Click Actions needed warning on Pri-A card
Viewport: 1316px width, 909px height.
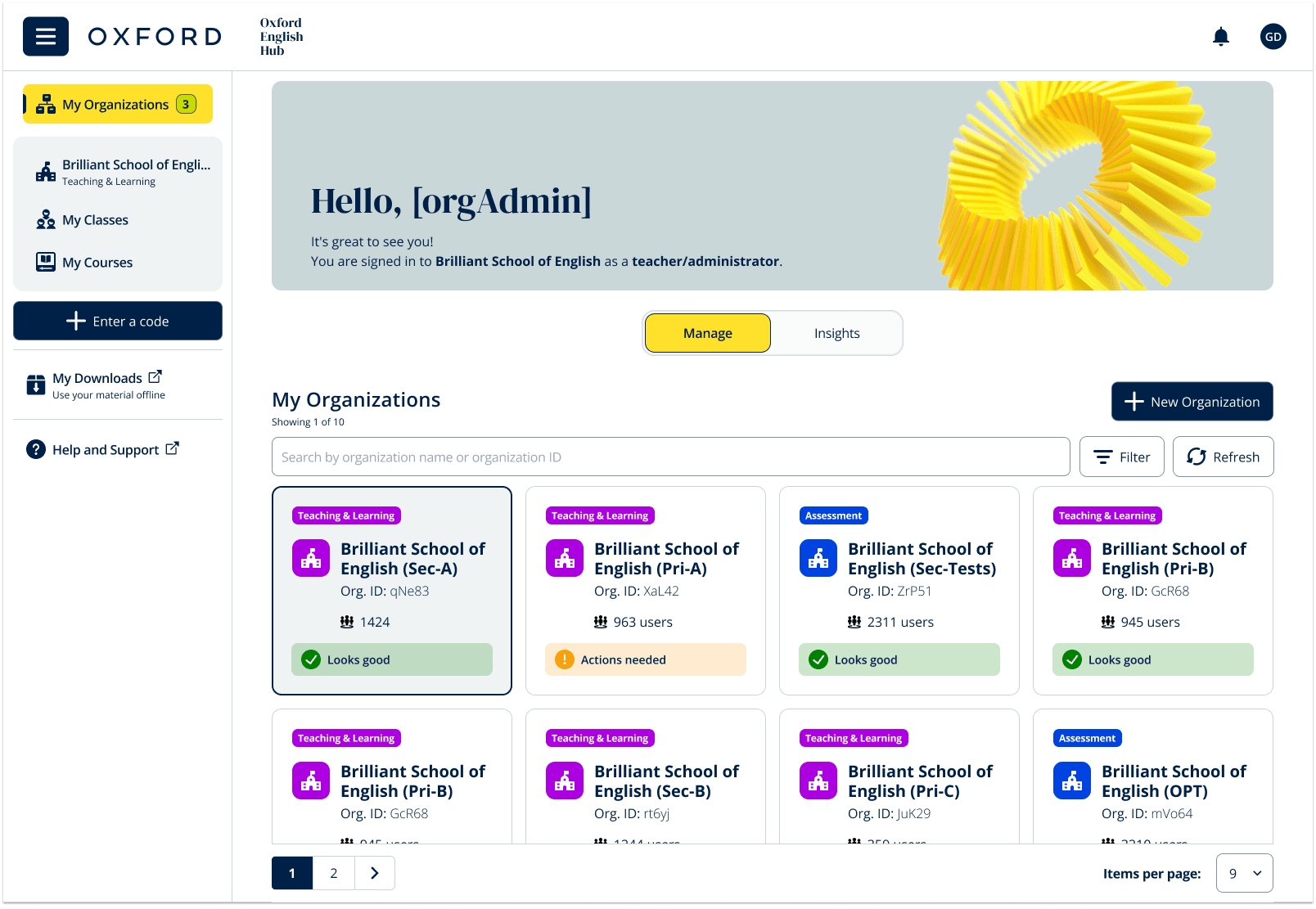[x=645, y=659]
